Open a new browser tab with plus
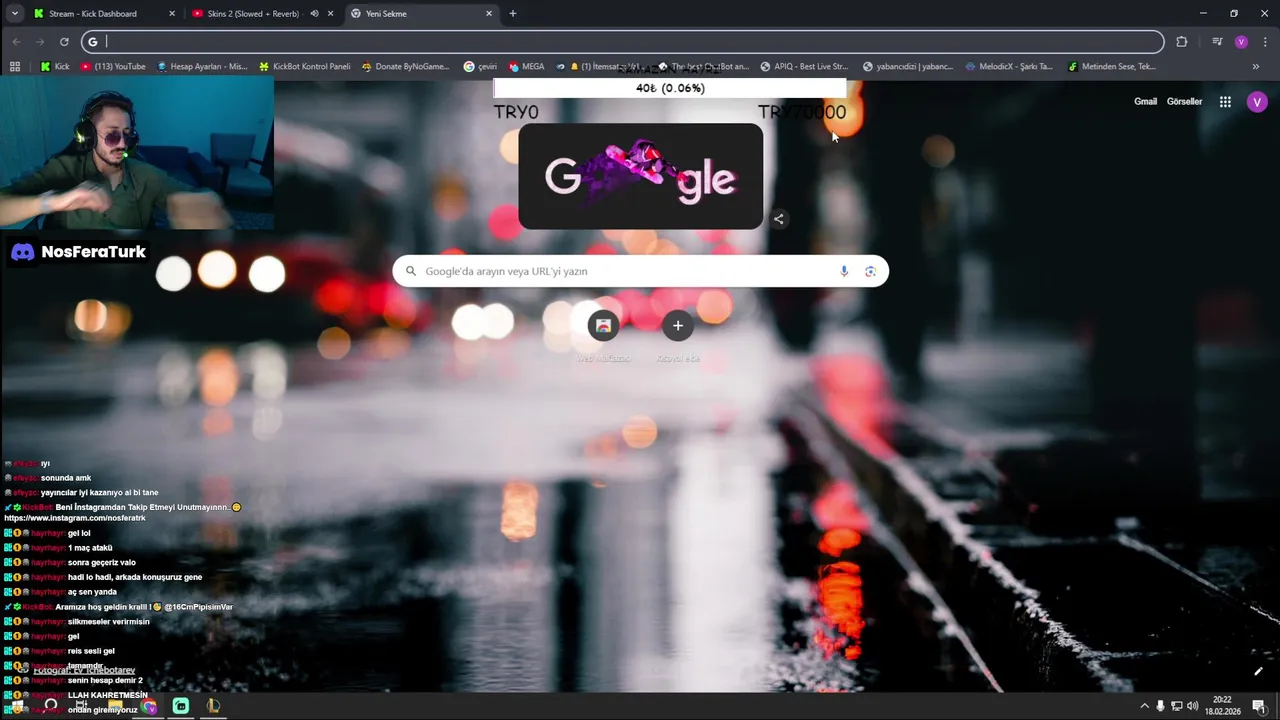The image size is (1280, 720). 513,14
